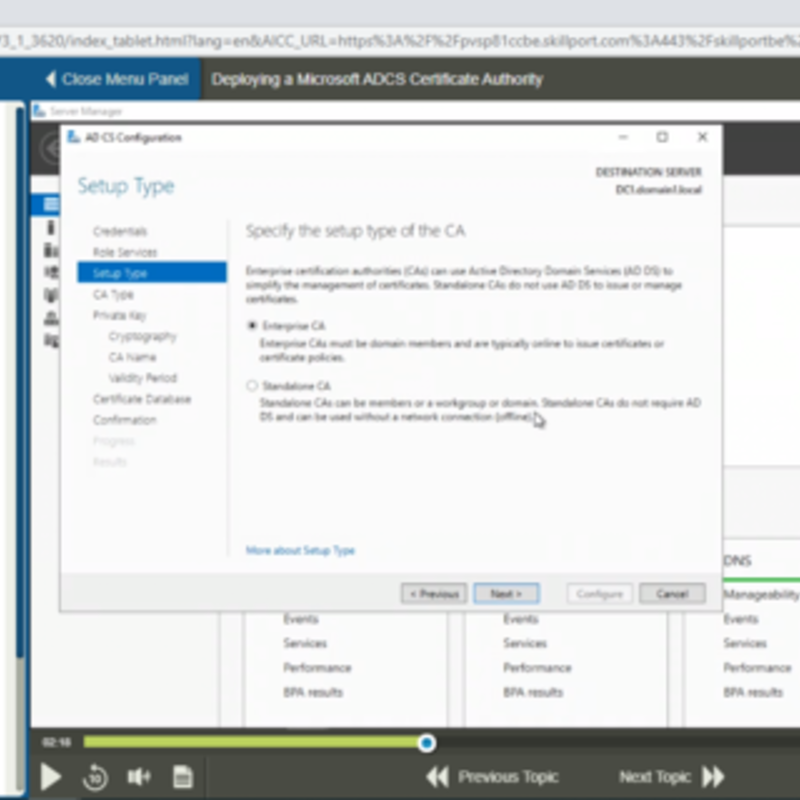Cancel the AD CS Configuration wizard
800x800 pixels.
click(x=672, y=594)
